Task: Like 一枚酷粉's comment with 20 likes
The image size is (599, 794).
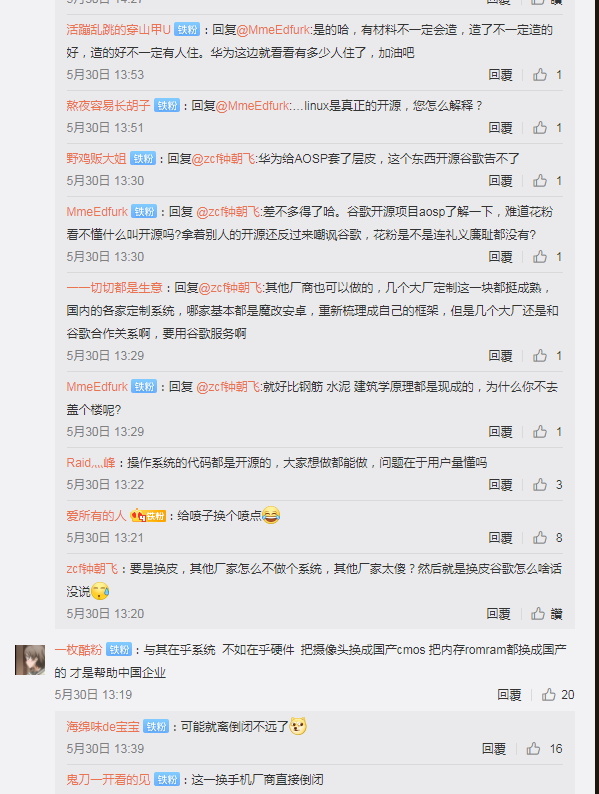Action: pyautogui.click(x=549, y=695)
